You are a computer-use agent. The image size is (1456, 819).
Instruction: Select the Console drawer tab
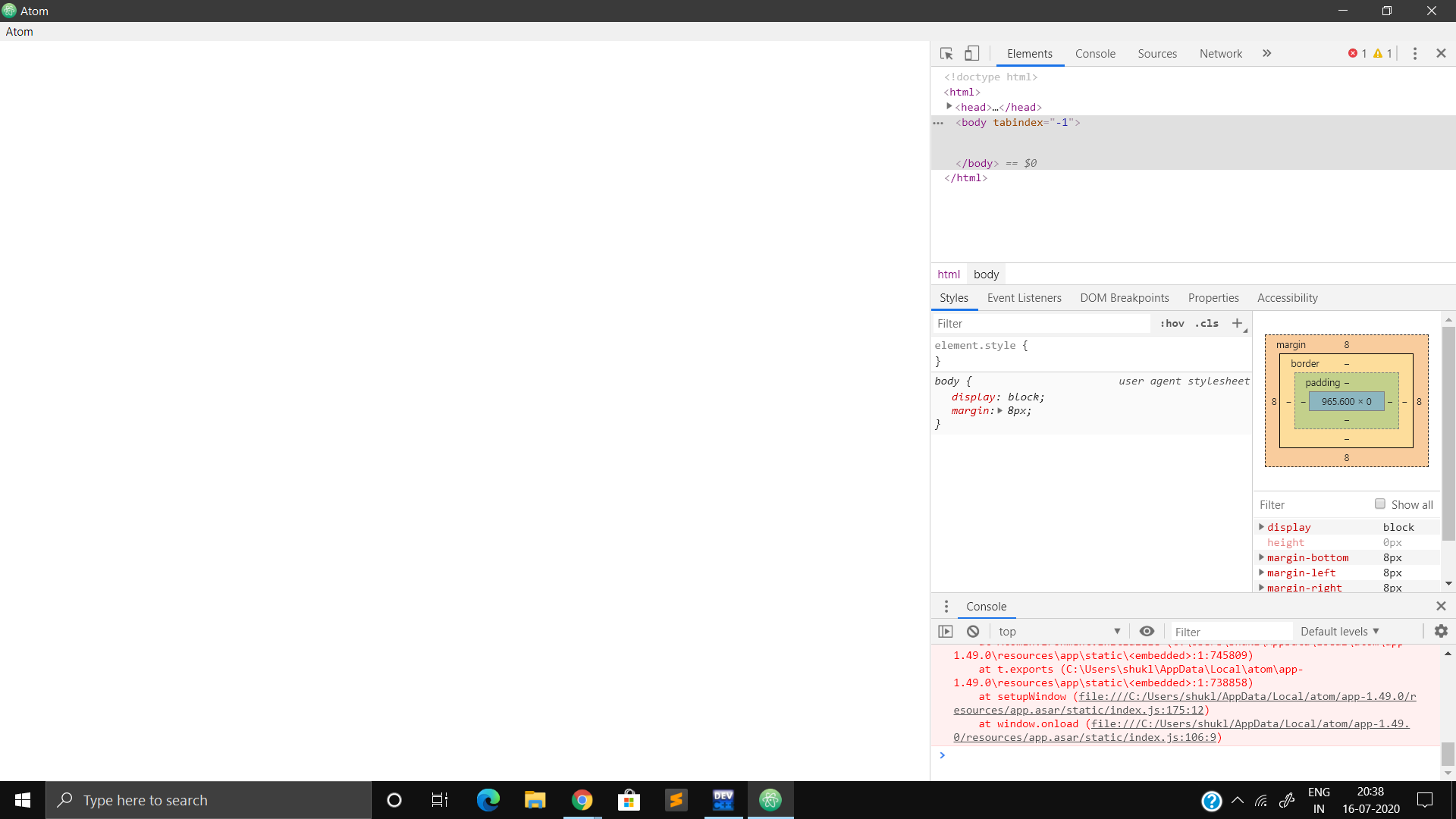(986, 607)
